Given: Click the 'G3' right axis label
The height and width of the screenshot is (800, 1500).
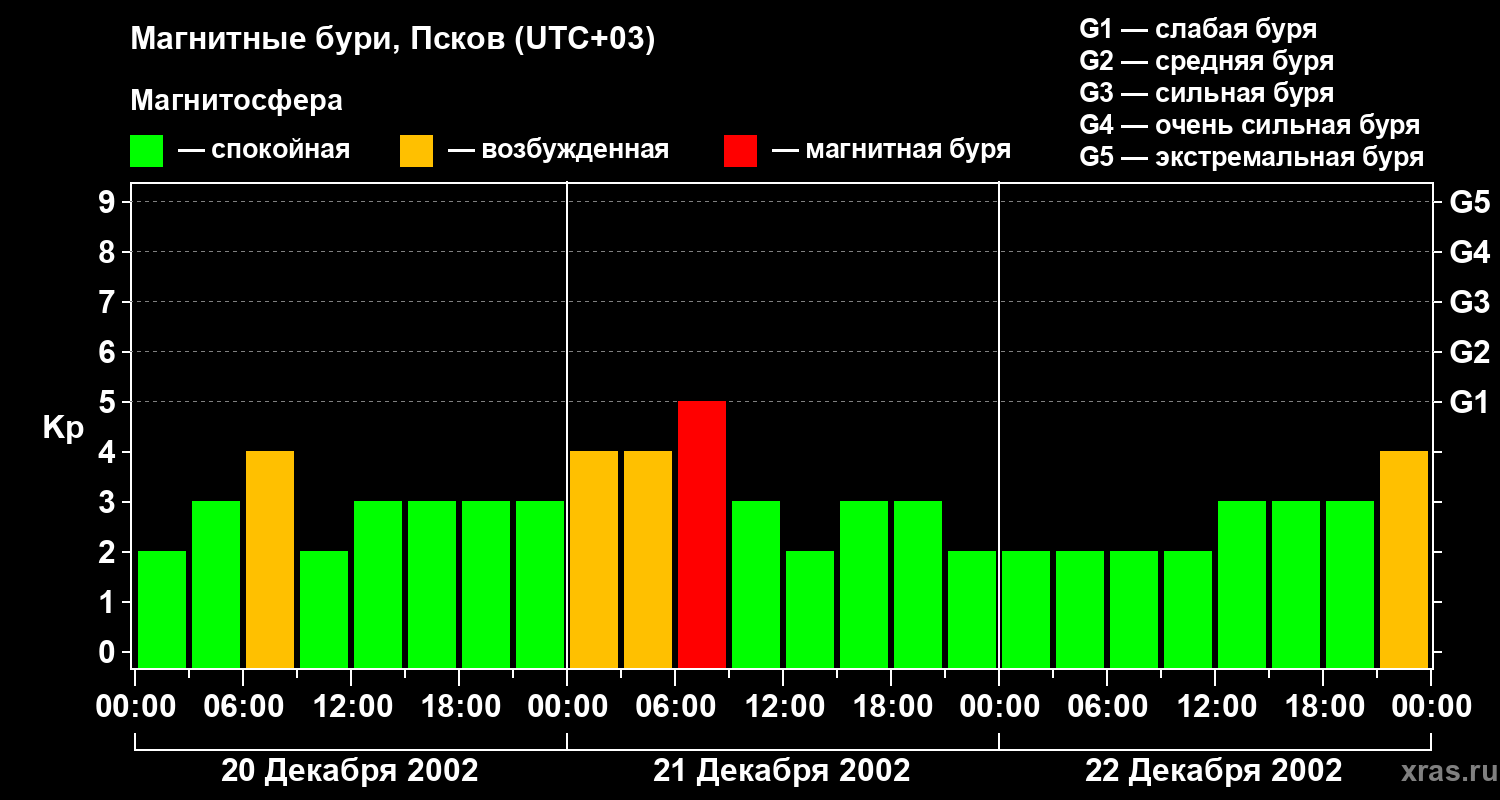Looking at the screenshot, I should tap(1469, 303).
